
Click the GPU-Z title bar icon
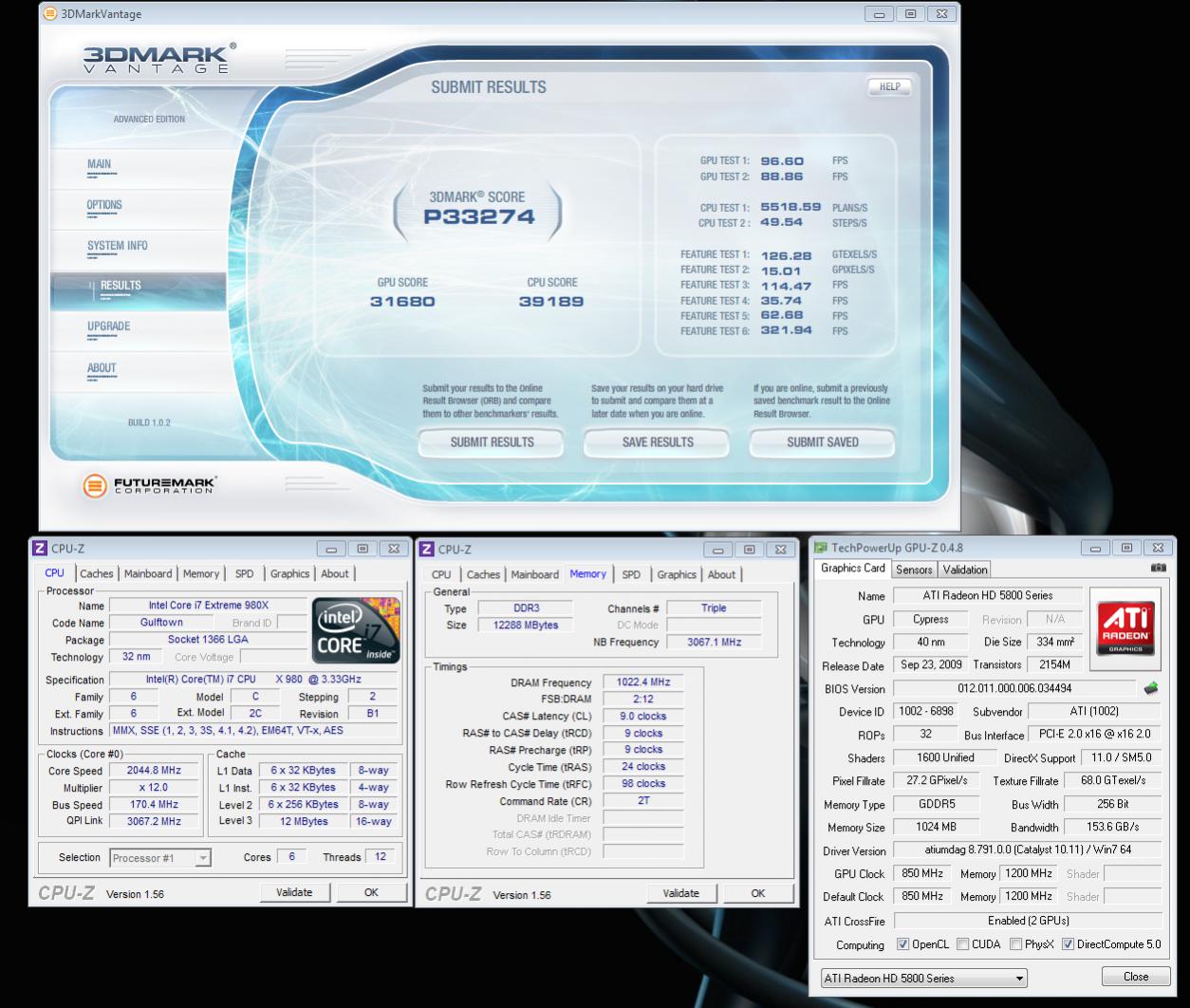click(821, 548)
